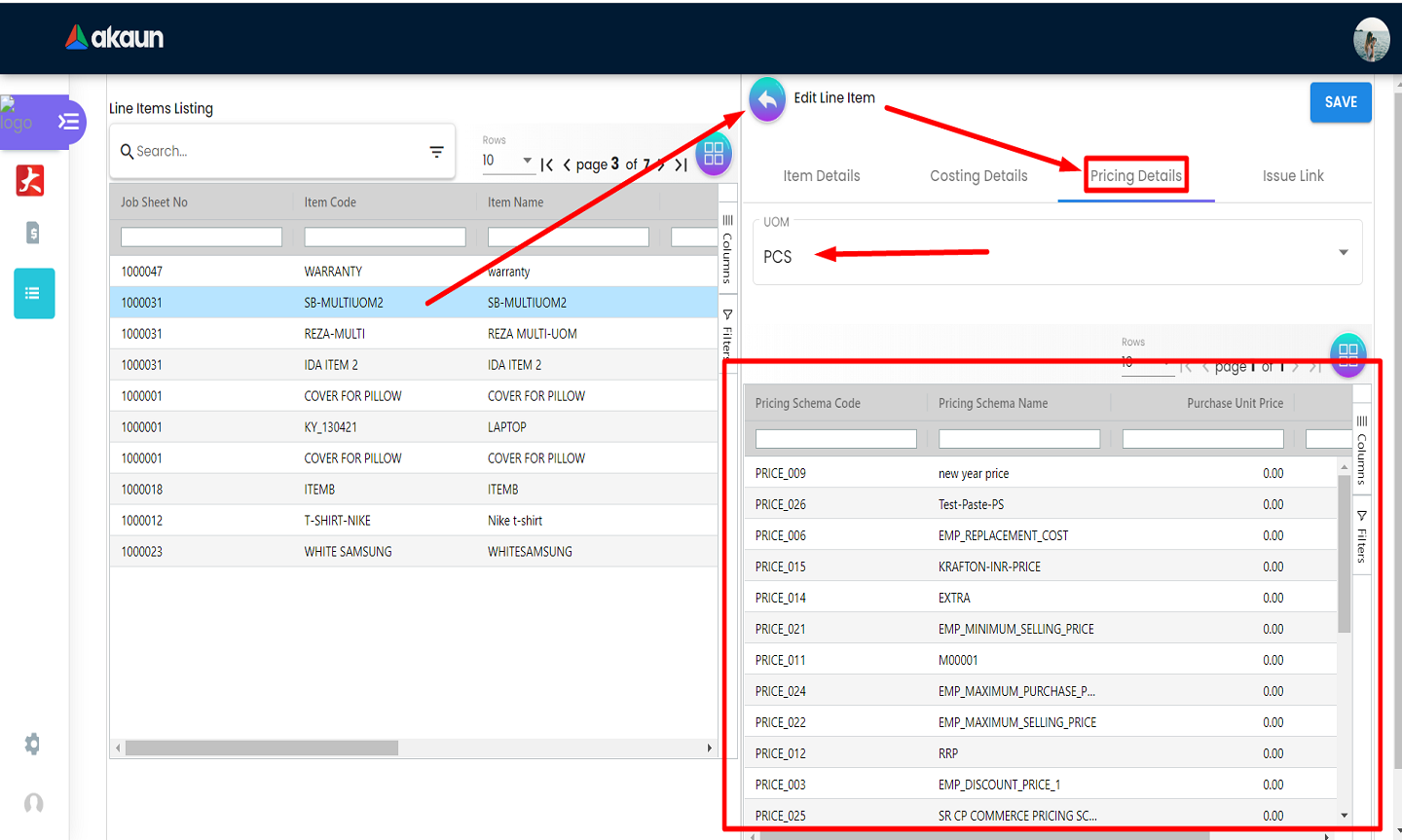Click the red PDF icon in sidebar
Viewport: 1402px width, 840px height.
(x=30, y=180)
